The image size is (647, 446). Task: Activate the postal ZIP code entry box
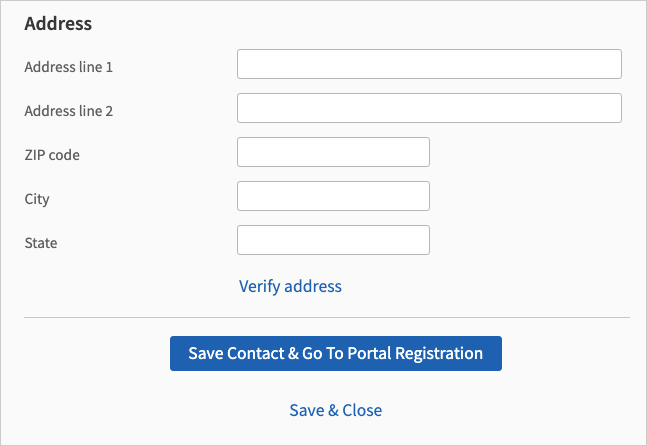coord(333,152)
